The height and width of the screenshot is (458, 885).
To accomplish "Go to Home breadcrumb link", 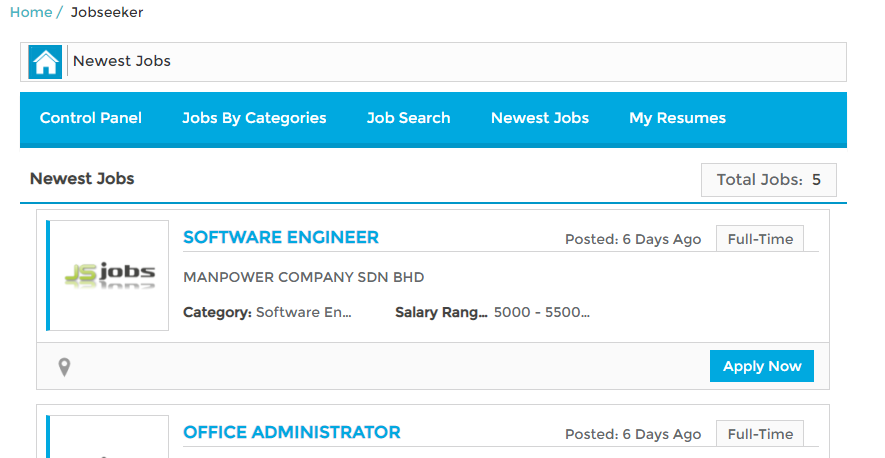I will (30, 12).
